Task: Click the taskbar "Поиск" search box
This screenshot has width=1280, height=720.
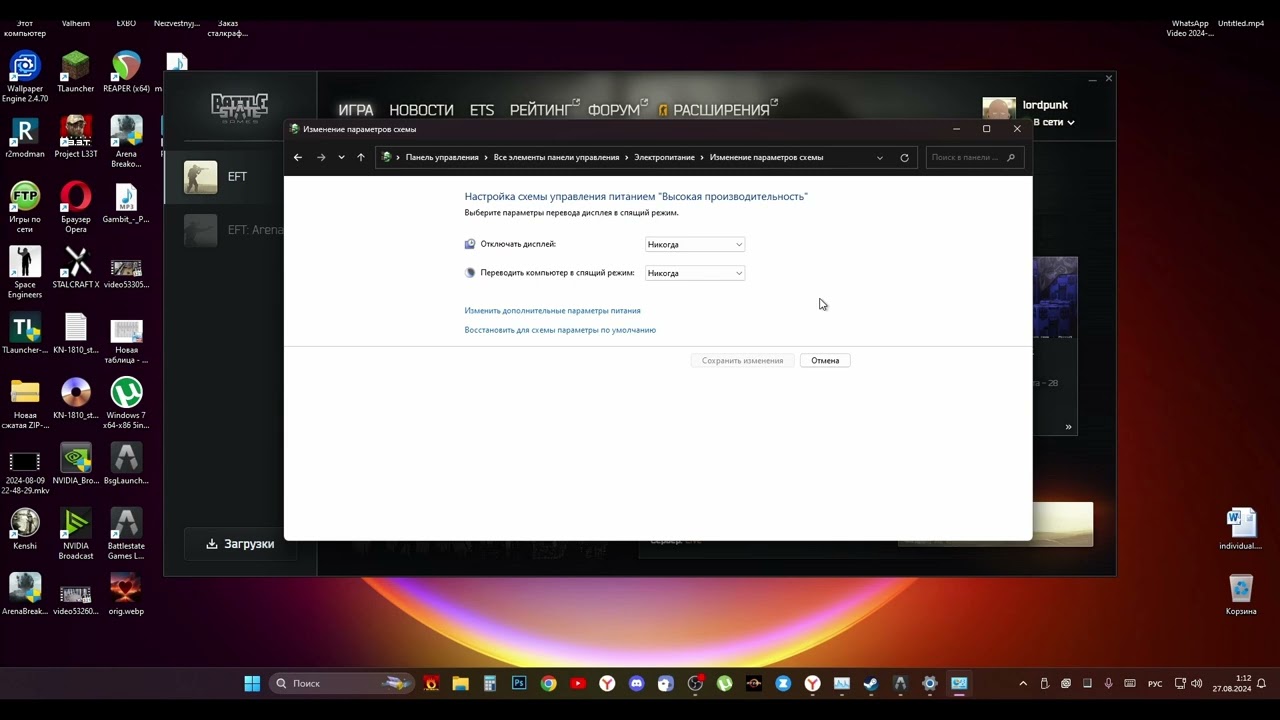Action: click(x=342, y=684)
